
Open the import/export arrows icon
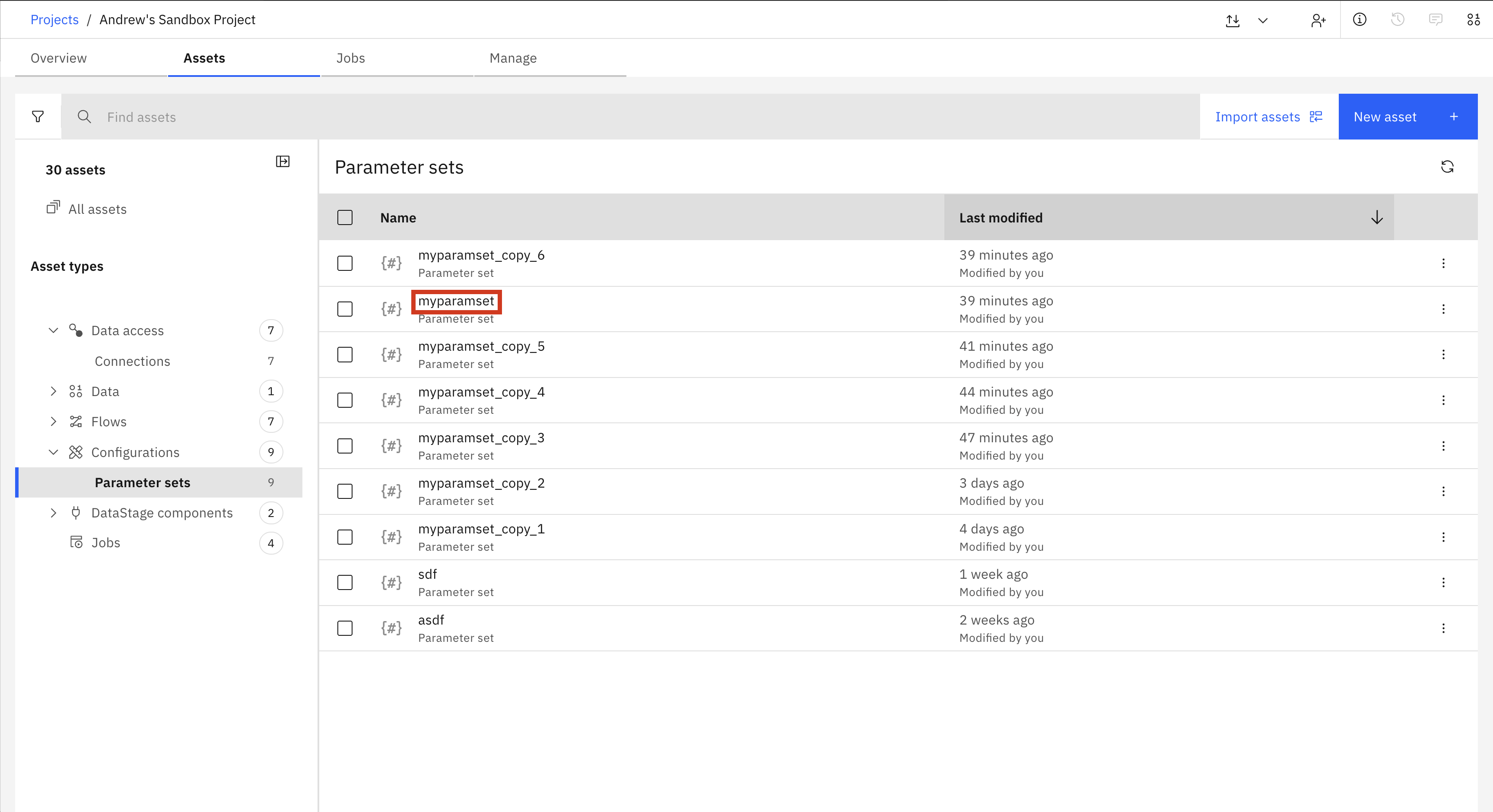tap(1233, 20)
